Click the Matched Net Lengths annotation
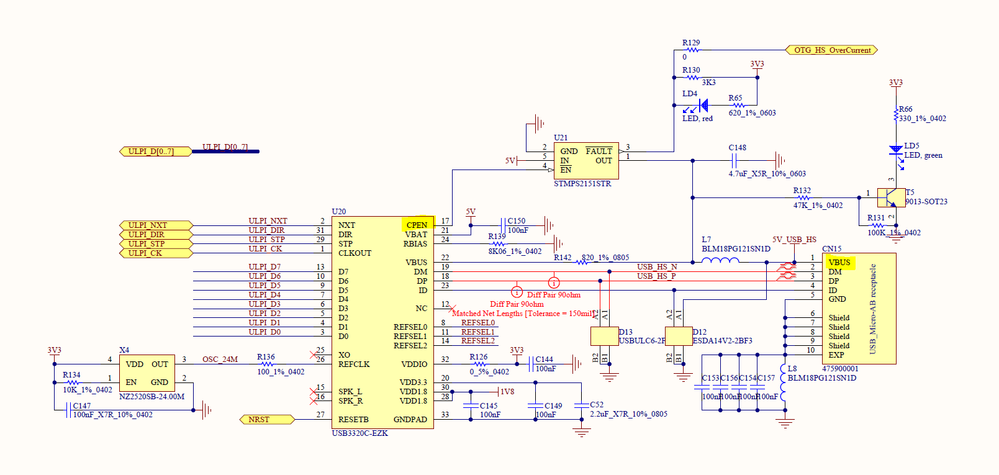The image size is (999, 475). click(524, 313)
